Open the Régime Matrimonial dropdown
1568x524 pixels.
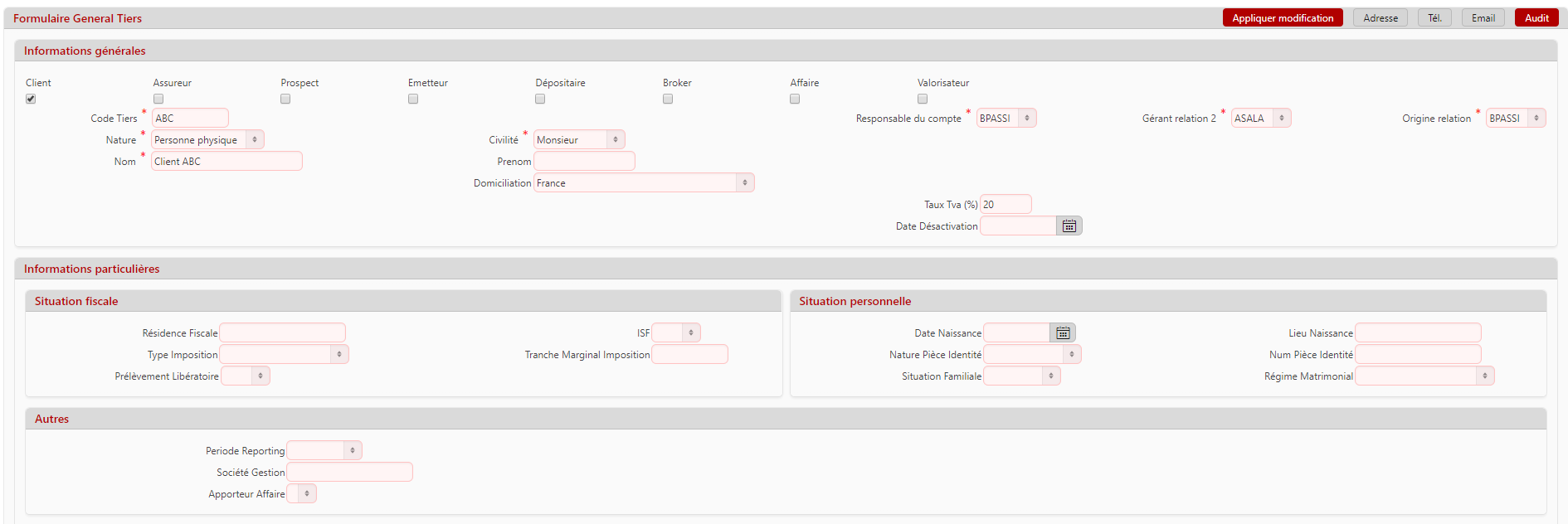click(1424, 376)
